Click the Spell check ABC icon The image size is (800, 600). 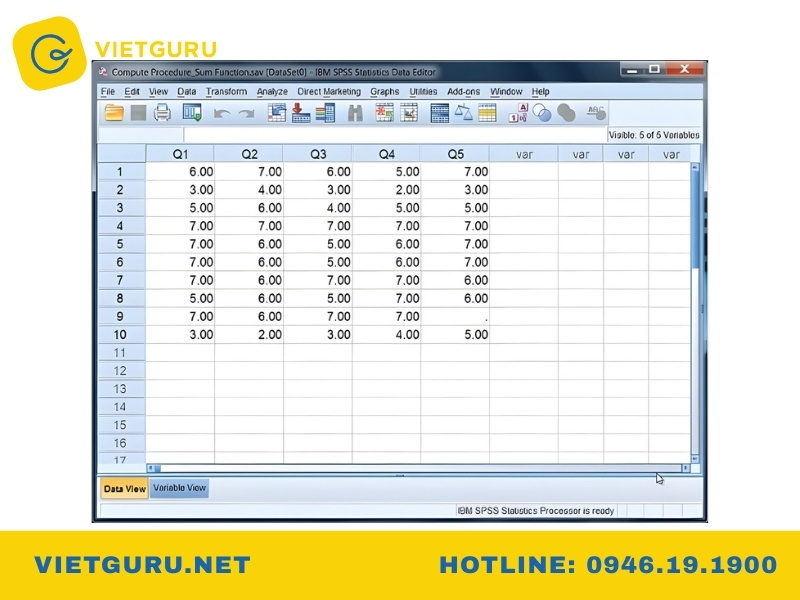pos(596,112)
